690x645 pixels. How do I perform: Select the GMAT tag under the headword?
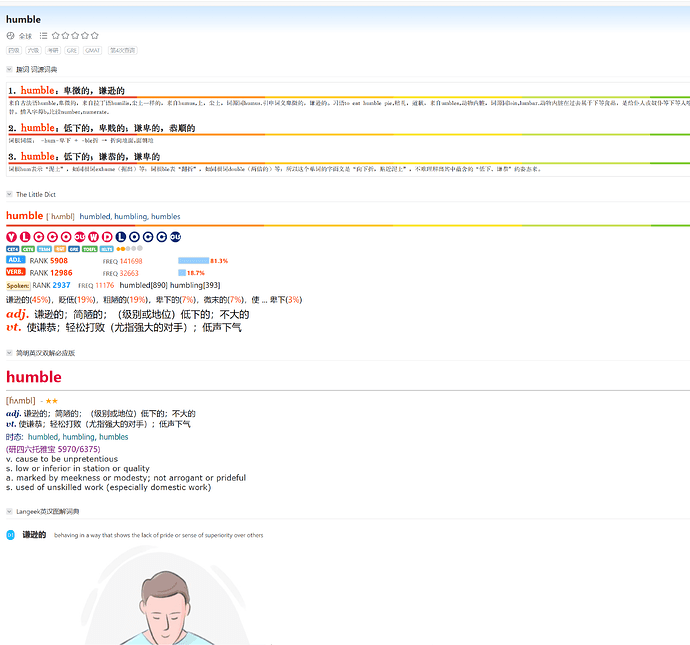(92, 51)
